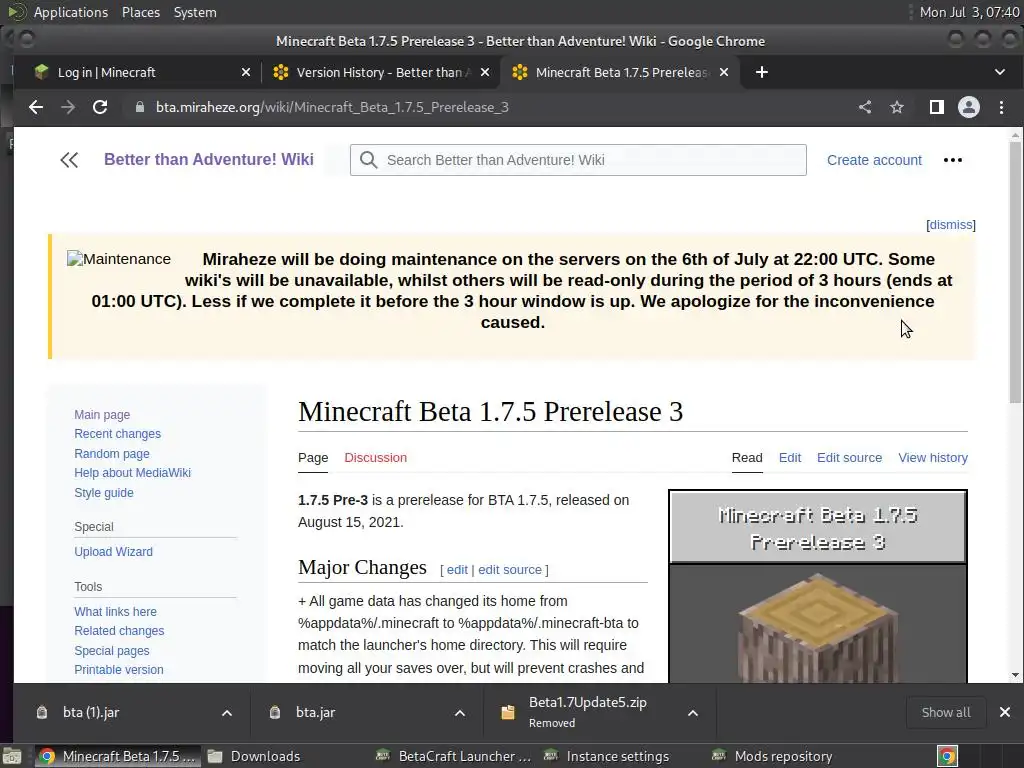Screen dimensions: 1024x768
Task: Click the Major Changes edit source link
Action: point(510,569)
